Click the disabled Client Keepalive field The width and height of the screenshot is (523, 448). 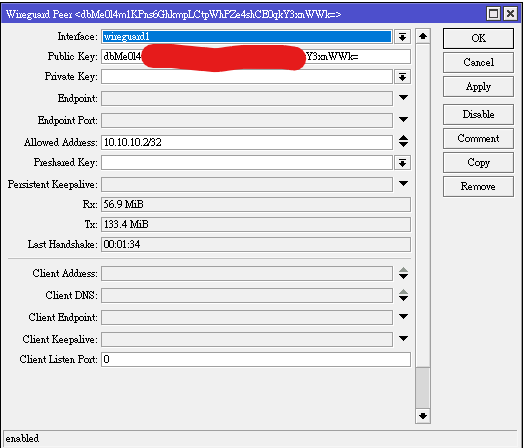[247, 339]
